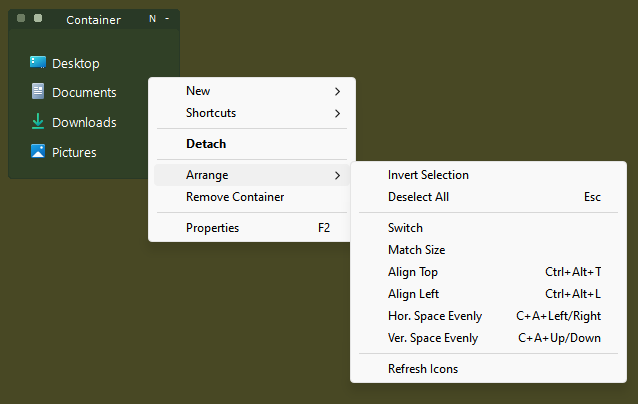Click the N button in Container header
Viewport: 638px width, 404px height.
(152, 19)
